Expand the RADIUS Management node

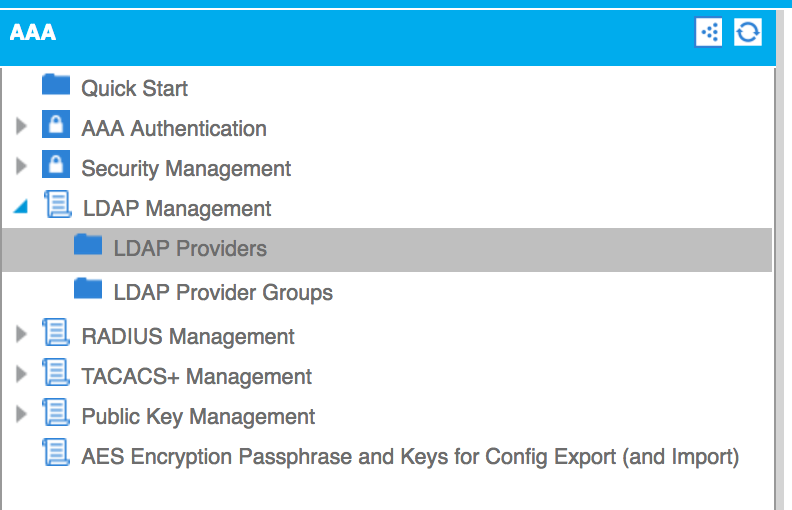click(21, 334)
